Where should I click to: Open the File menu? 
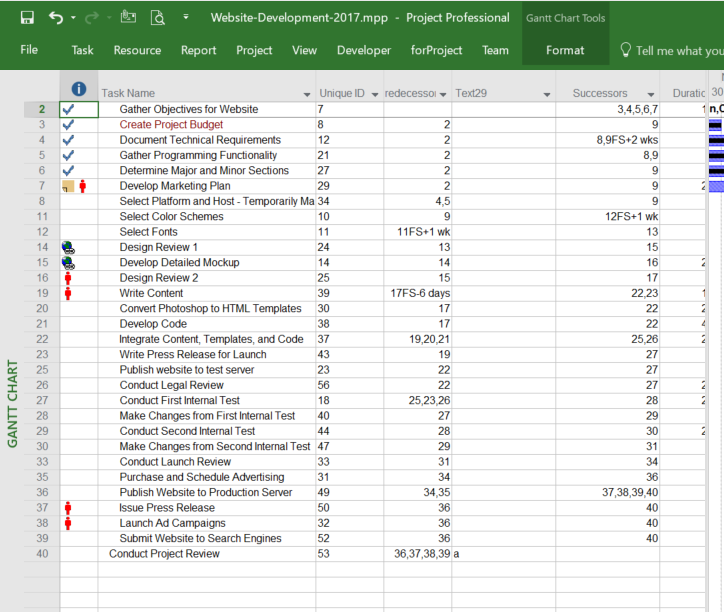[x=29, y=50]
